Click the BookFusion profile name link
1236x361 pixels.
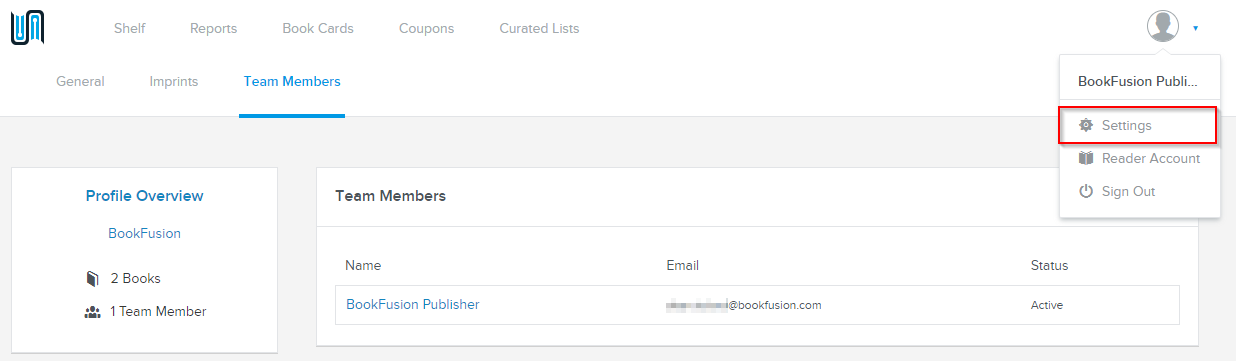click(x=144, y=233)
